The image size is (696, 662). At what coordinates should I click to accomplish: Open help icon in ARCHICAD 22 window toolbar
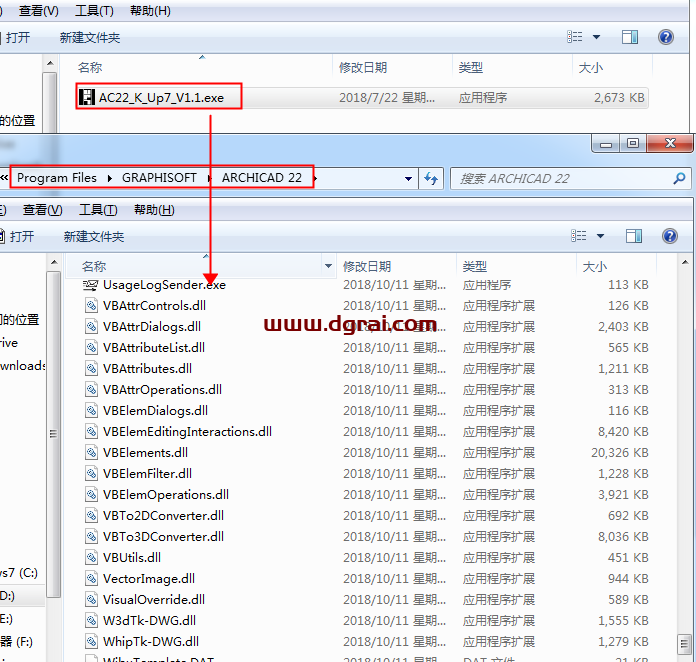coord(670,236)
